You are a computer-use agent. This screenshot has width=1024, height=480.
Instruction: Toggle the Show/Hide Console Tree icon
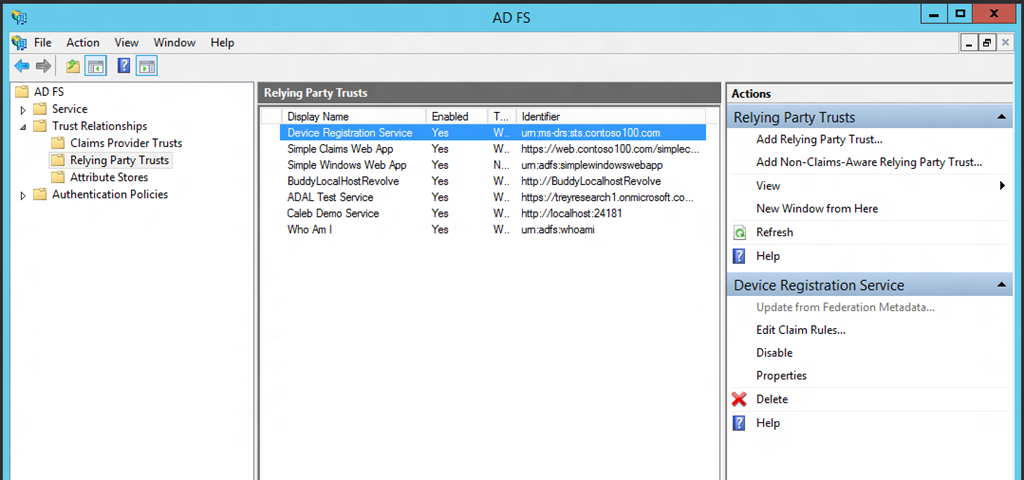[x=96, y=66]
